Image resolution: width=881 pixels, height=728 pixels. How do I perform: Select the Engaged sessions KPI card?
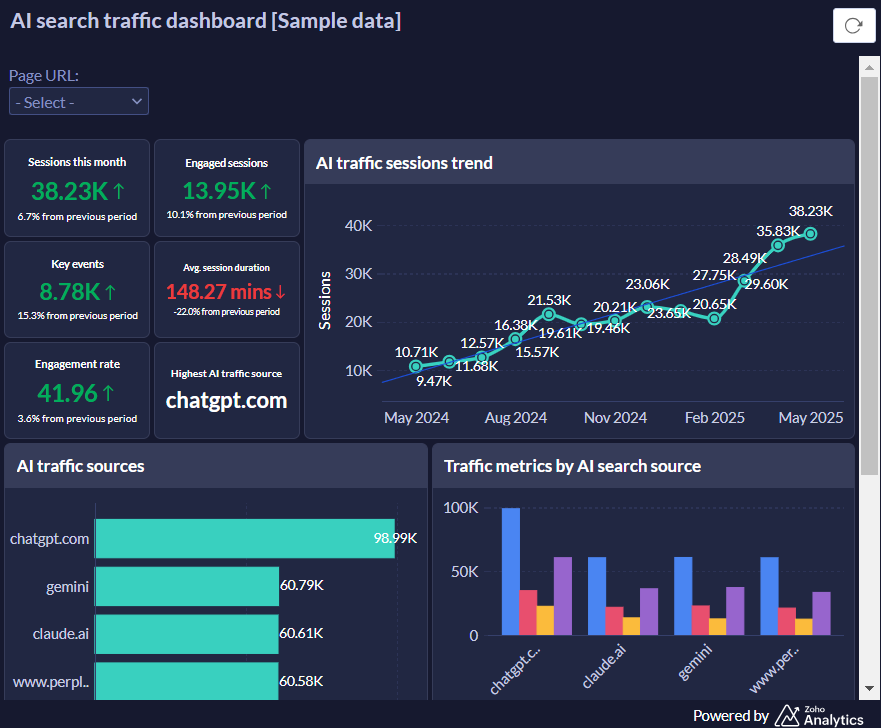click(227, 188)
